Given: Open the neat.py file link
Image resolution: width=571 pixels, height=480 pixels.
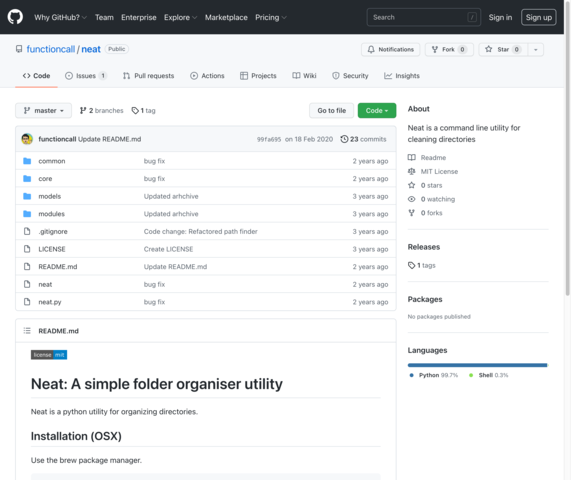Looking at the screenshot, I should tap(50, 302).
